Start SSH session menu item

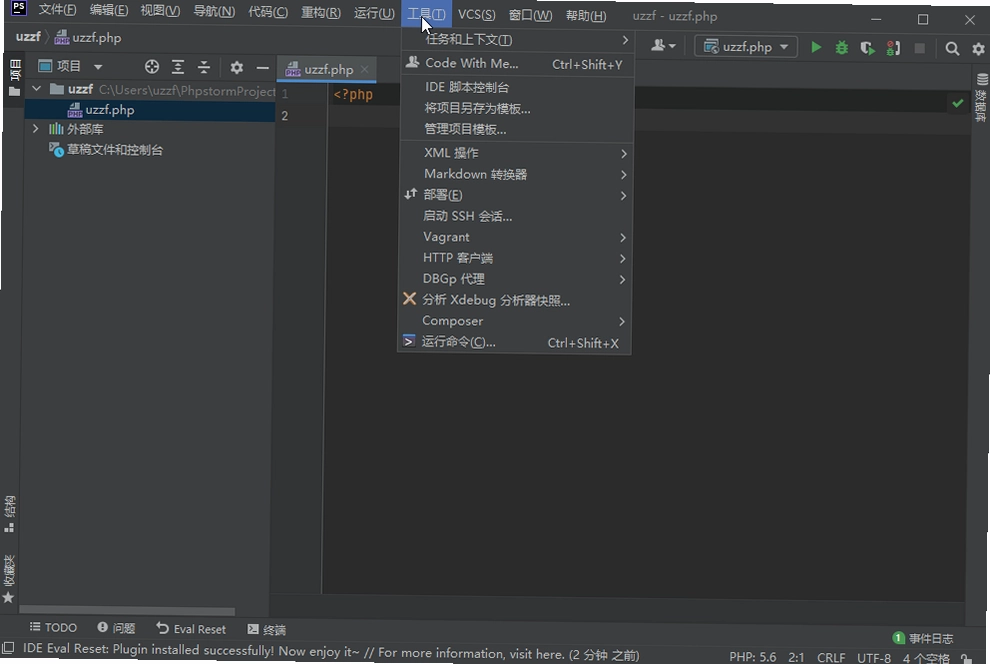tap(515, 216)
